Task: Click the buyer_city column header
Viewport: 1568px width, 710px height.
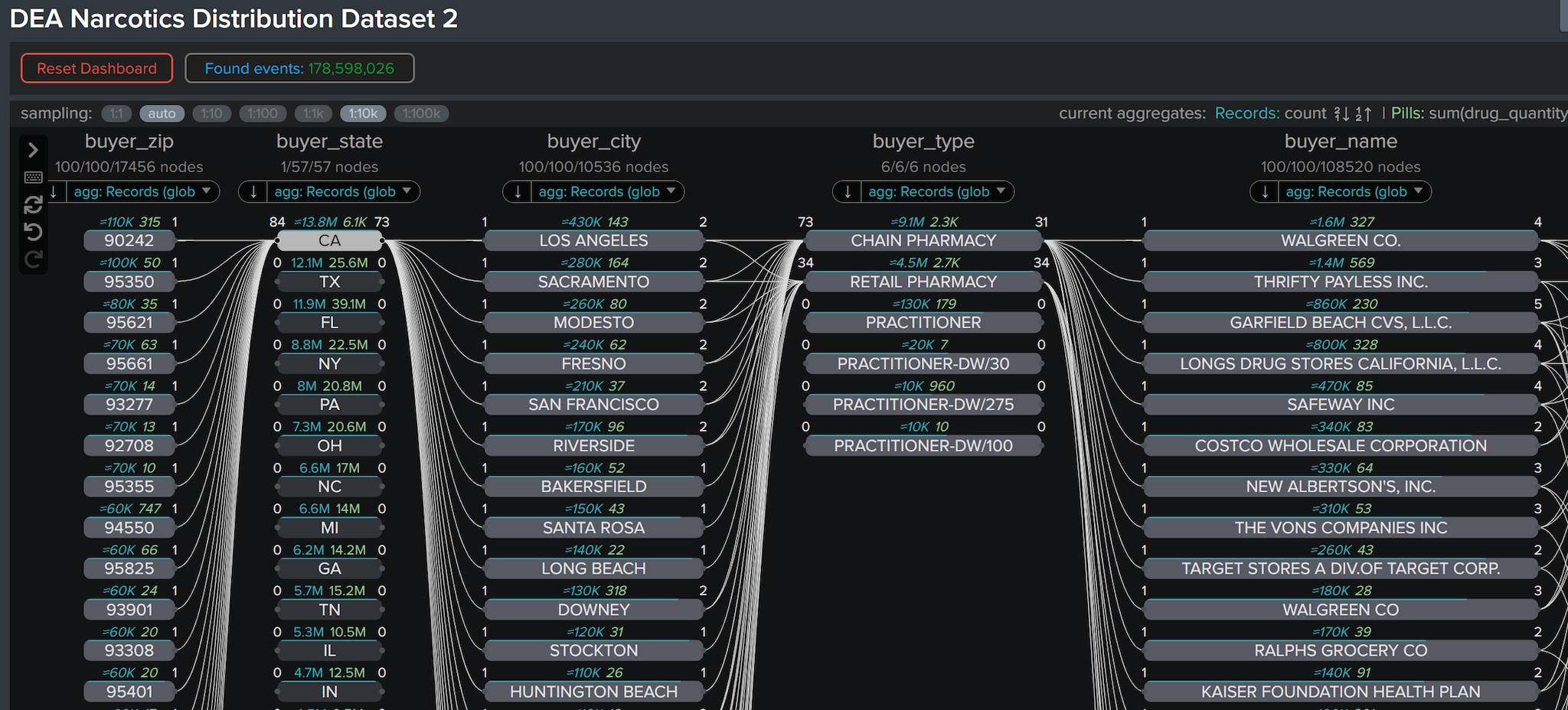Action: [594, 142]
